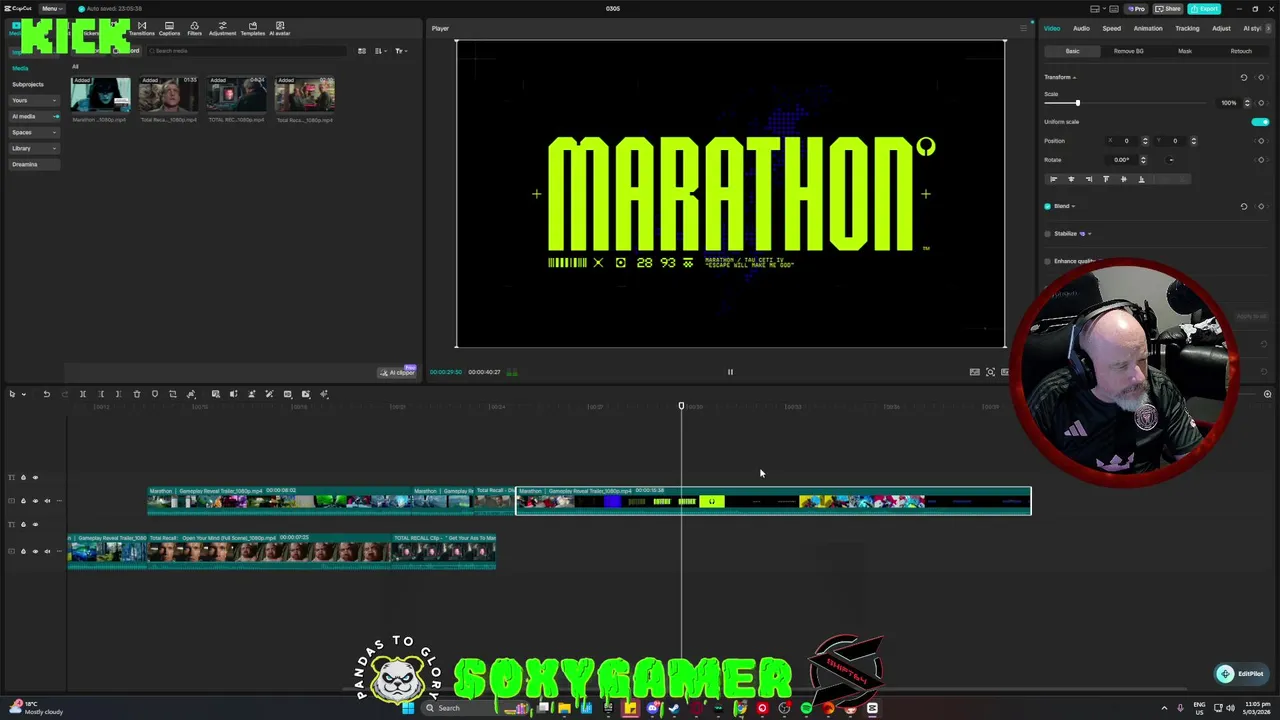Expand the AI media section
The width and height of the screenshot is (1280, 720).
pos(34,116)
